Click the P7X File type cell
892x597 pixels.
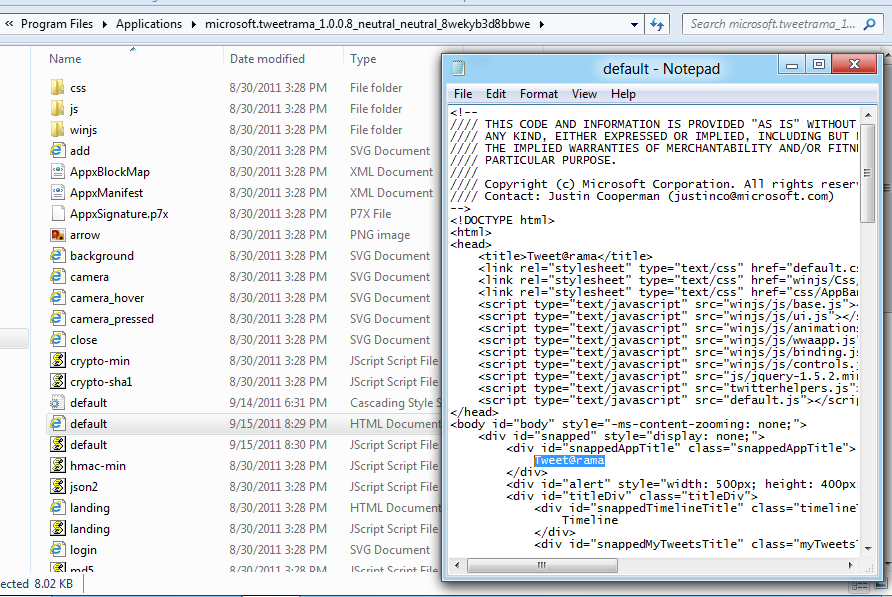tap(370, 214)
